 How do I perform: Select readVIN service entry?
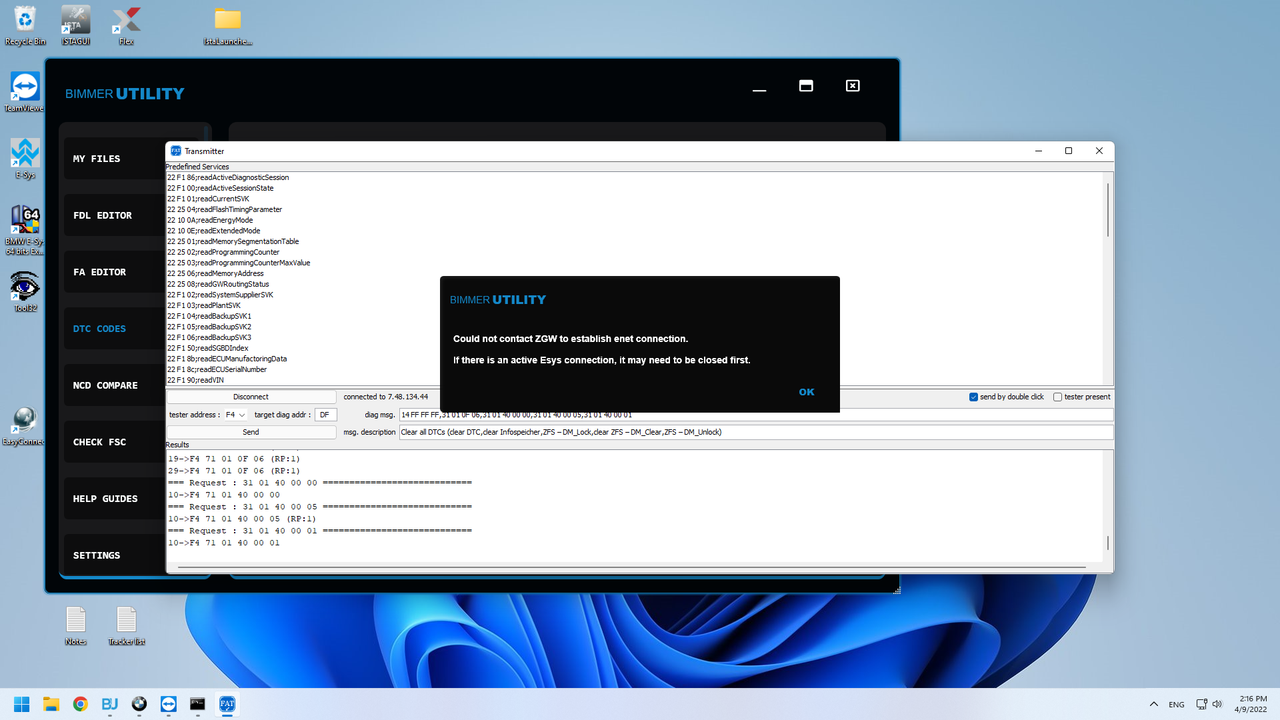click(195, 380)
